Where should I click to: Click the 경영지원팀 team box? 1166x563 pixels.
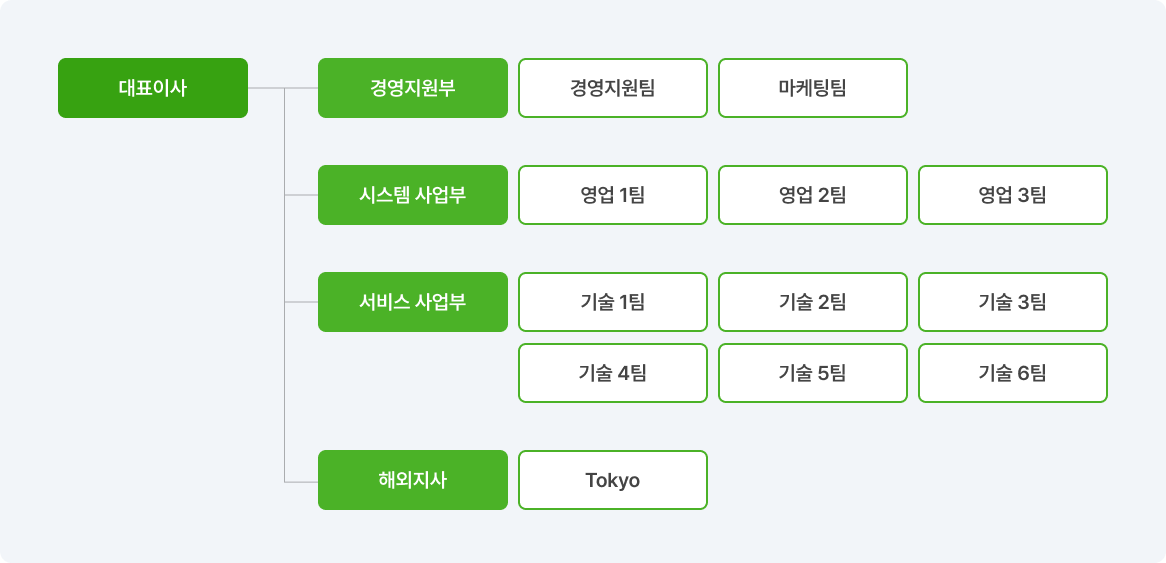pyautogui.click(x=613, y=88)
